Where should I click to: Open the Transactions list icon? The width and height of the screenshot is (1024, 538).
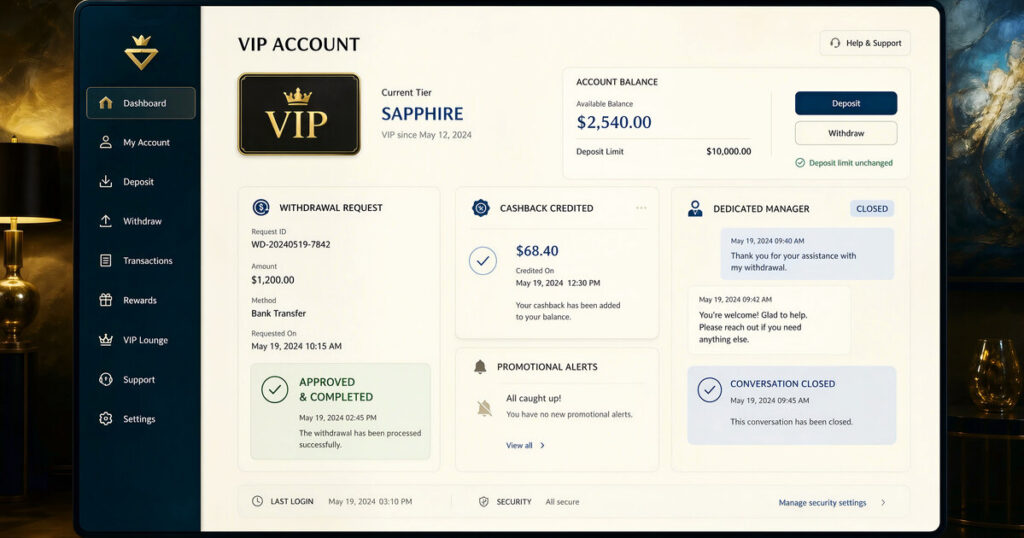pos(106,261)
